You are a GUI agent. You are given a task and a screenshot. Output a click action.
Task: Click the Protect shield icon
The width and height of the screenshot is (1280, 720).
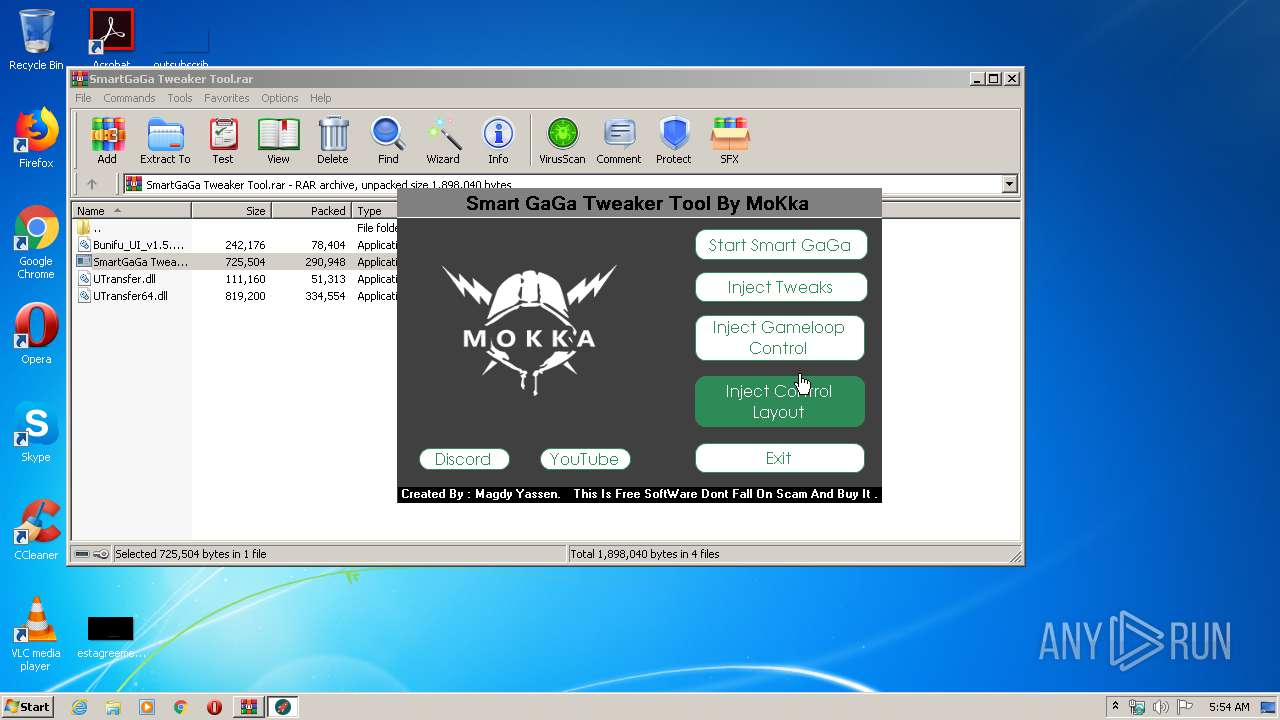[674, 140]
